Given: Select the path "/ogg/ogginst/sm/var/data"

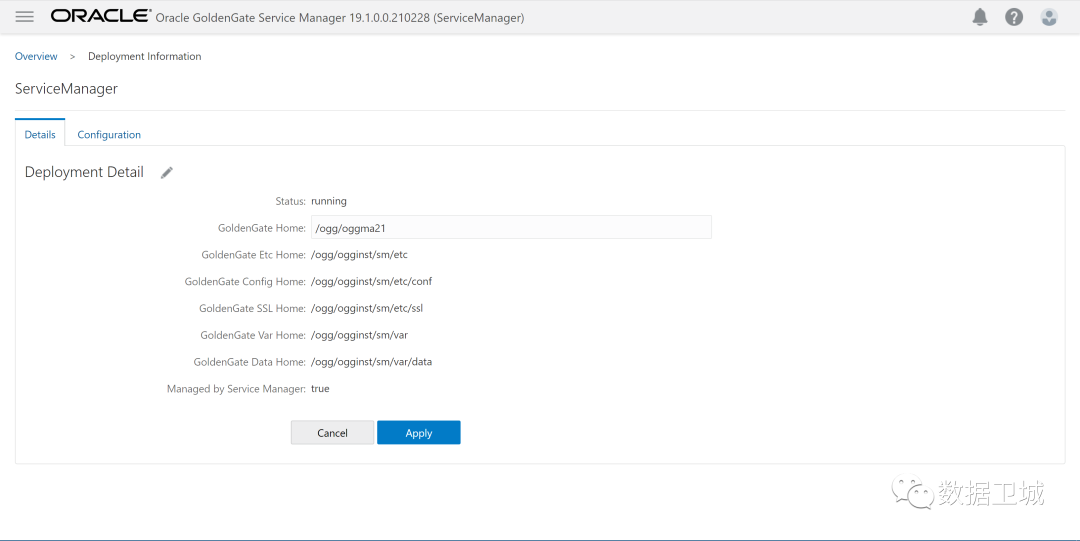Looking at the screenshot, I should click(x=372, y=362).
